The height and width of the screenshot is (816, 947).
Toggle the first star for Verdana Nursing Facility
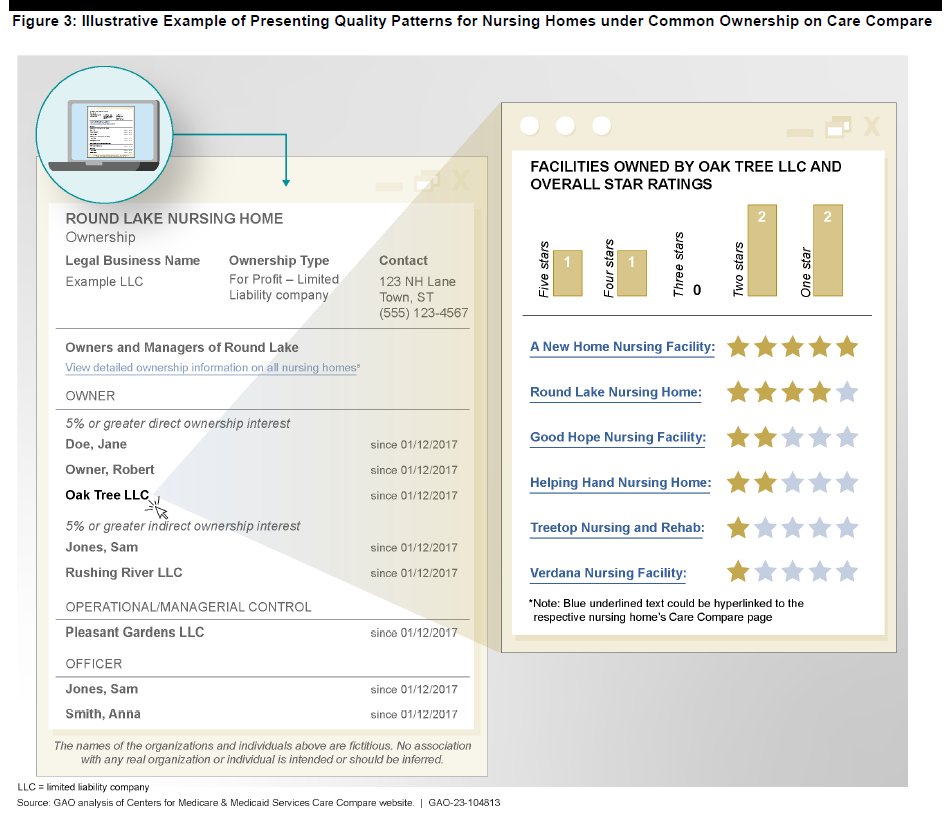tap(737, 572)
